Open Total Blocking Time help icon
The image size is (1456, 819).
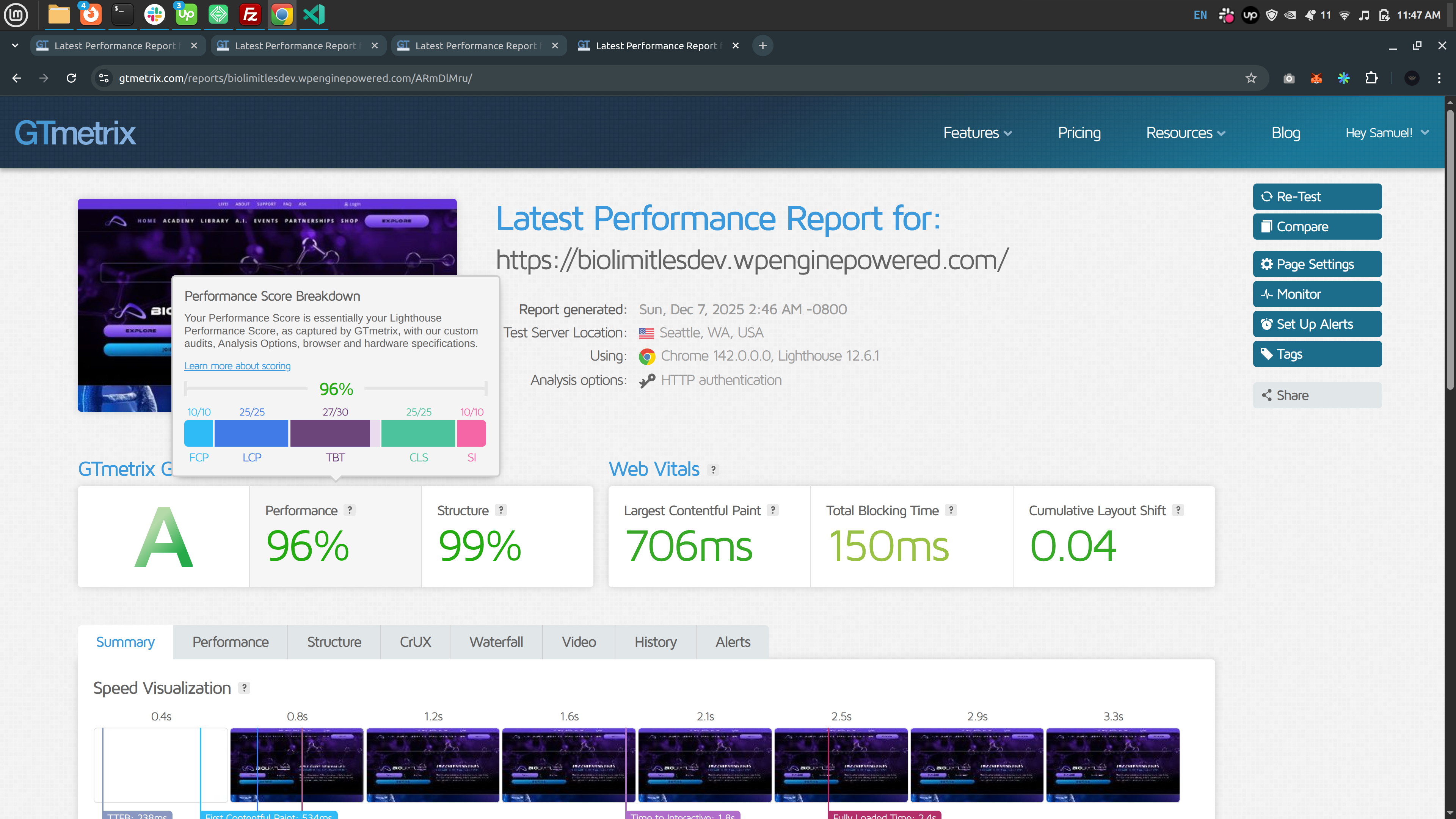[x=951, y=510]
